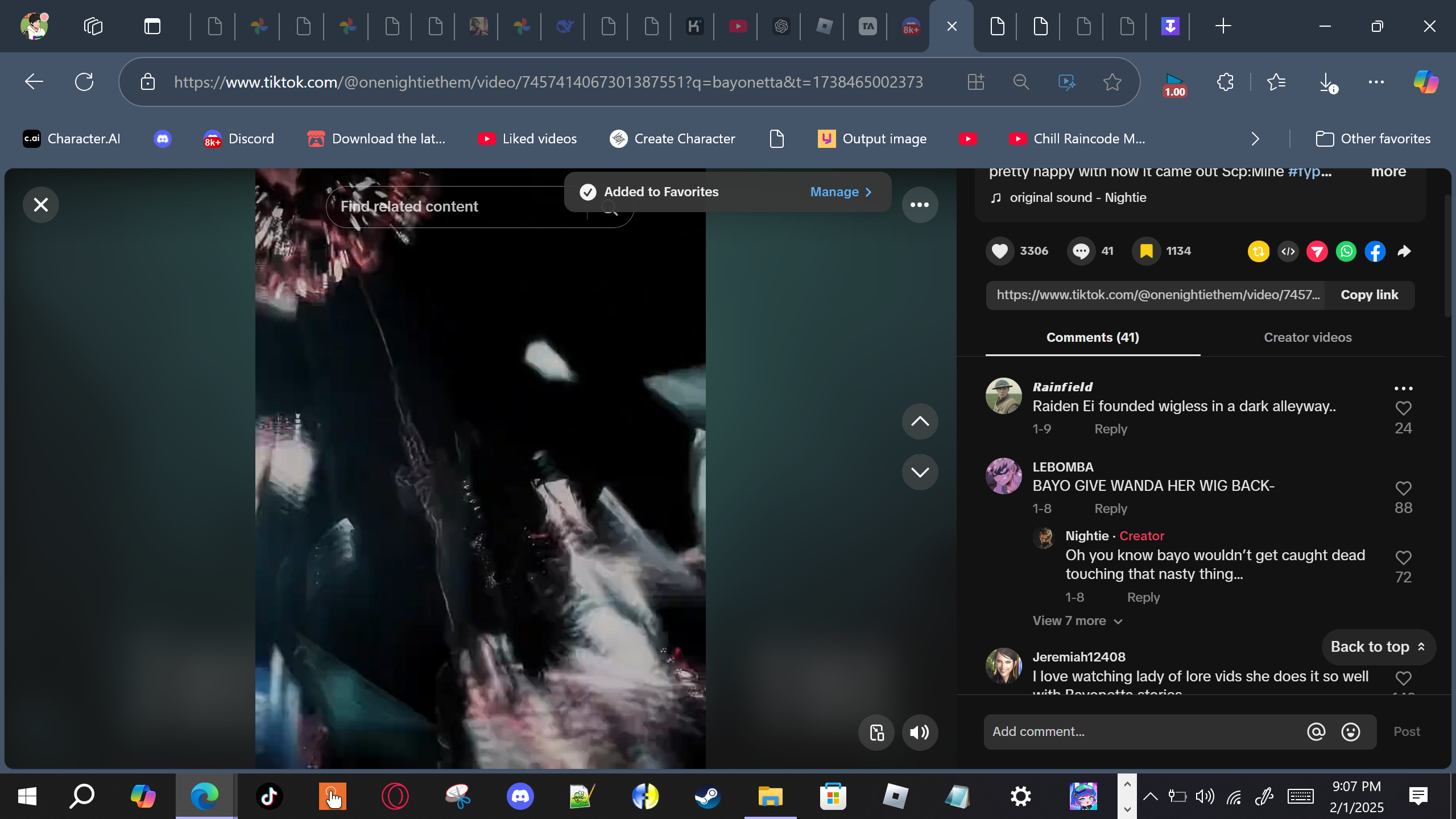
Task: Mute the video sound
Action: coord(920,733)
